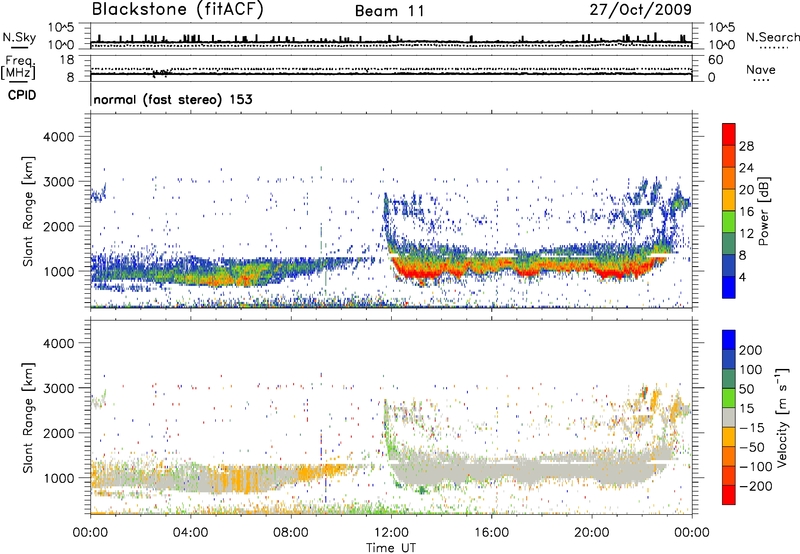800x554 pixels.
Task: Click the "08:00" time axis label
Action: [x=291, y=533]
